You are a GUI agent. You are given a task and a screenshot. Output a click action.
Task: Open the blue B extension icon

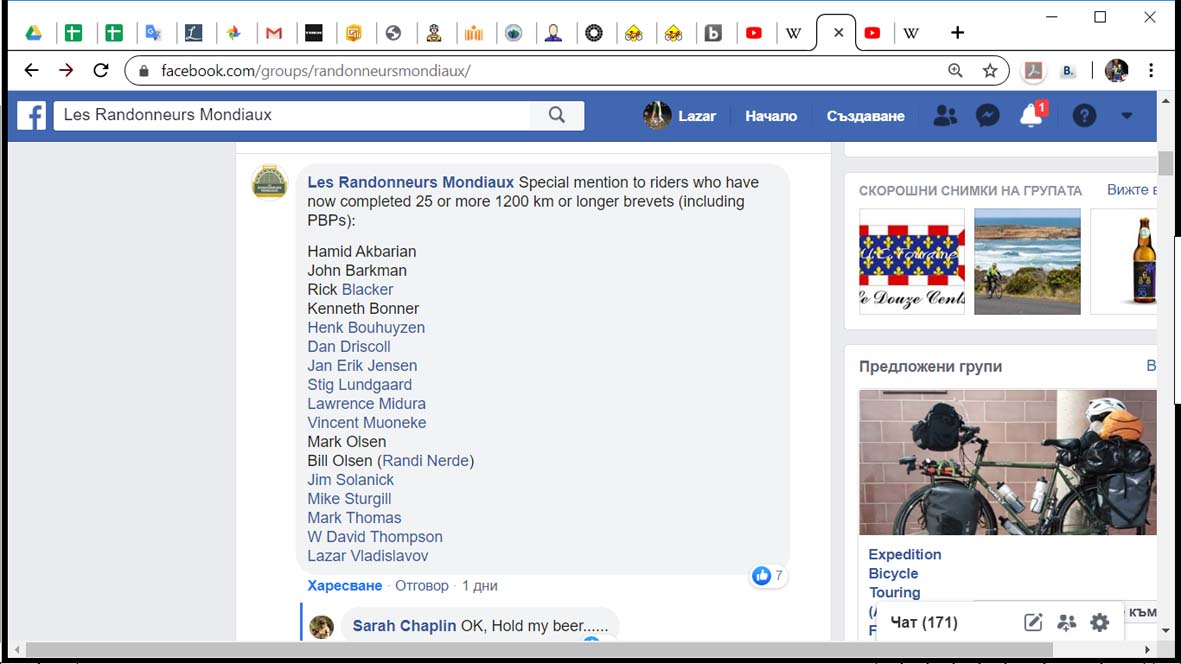1067,71
